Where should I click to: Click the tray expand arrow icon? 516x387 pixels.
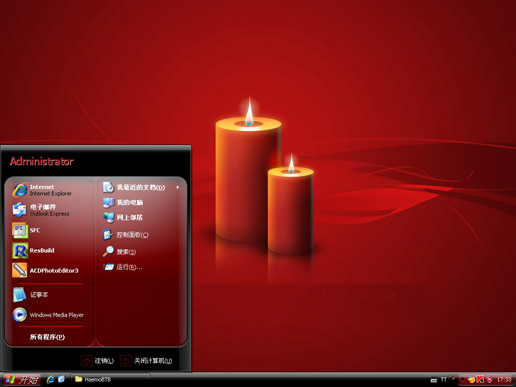(x=462, y=379)
